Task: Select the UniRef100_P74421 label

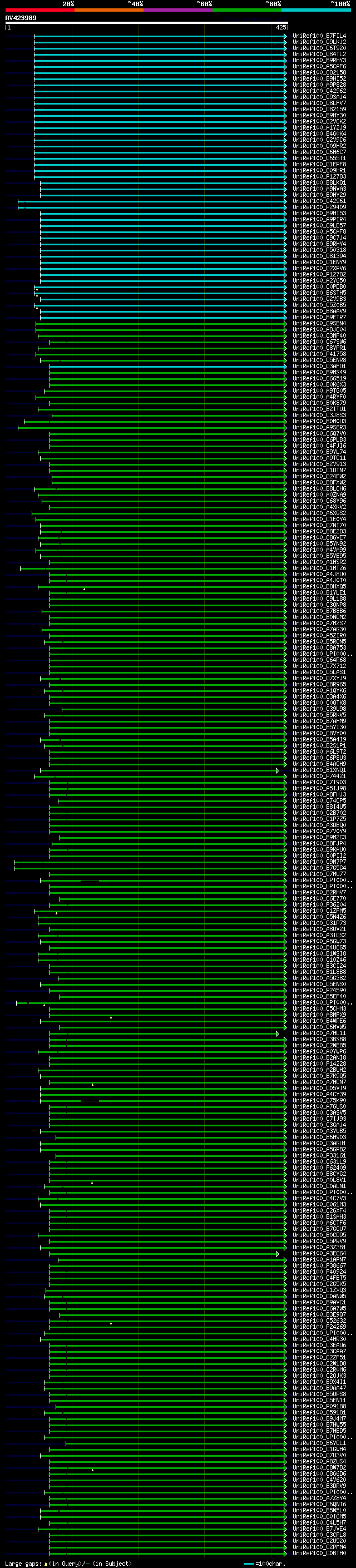Action: click(319, 776)
